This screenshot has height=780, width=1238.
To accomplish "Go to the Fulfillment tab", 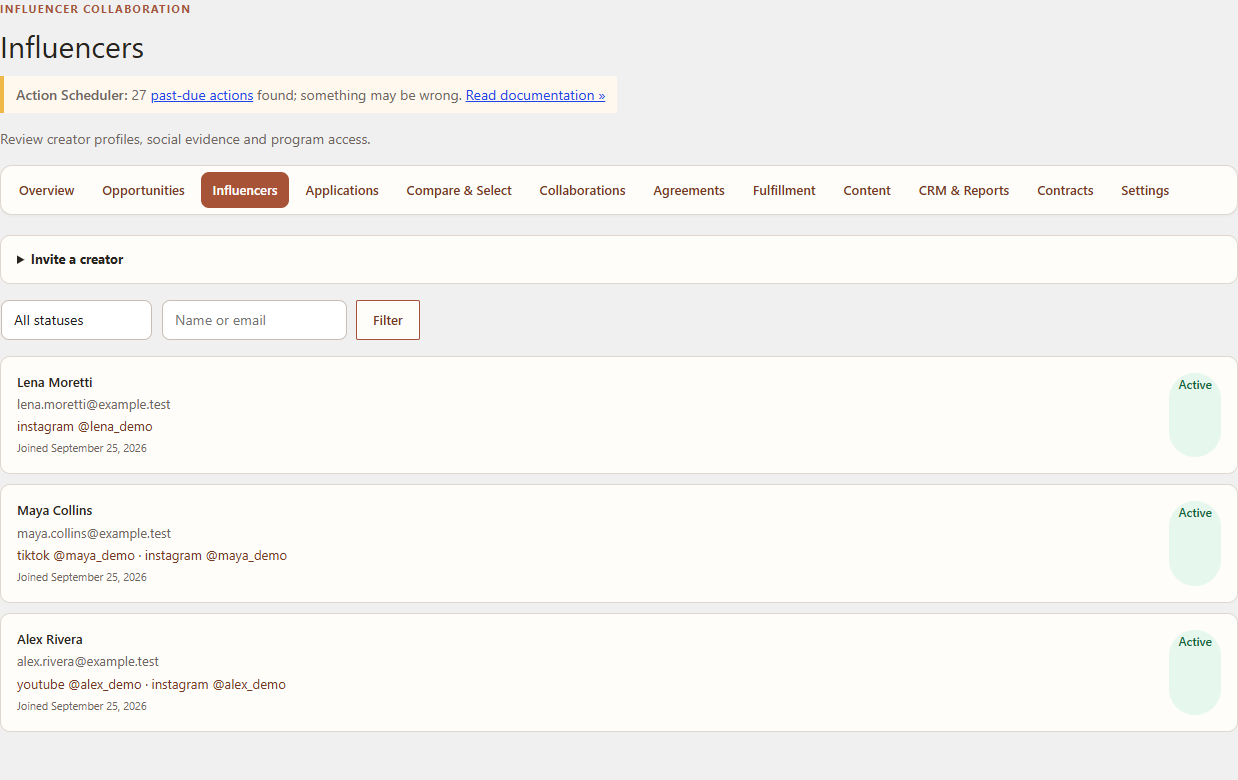I will (x=784, y=190).
